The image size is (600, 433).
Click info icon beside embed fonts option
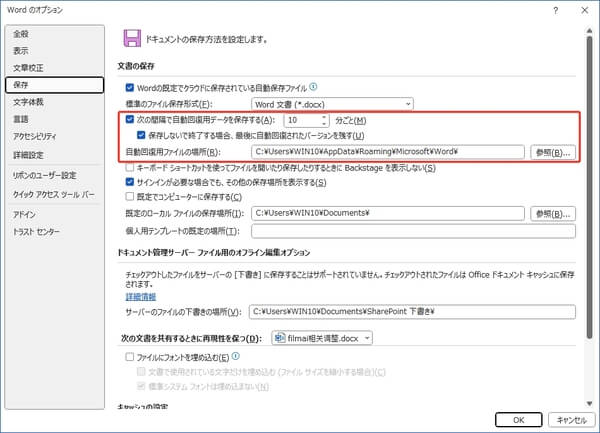click(x=236, y=356)
